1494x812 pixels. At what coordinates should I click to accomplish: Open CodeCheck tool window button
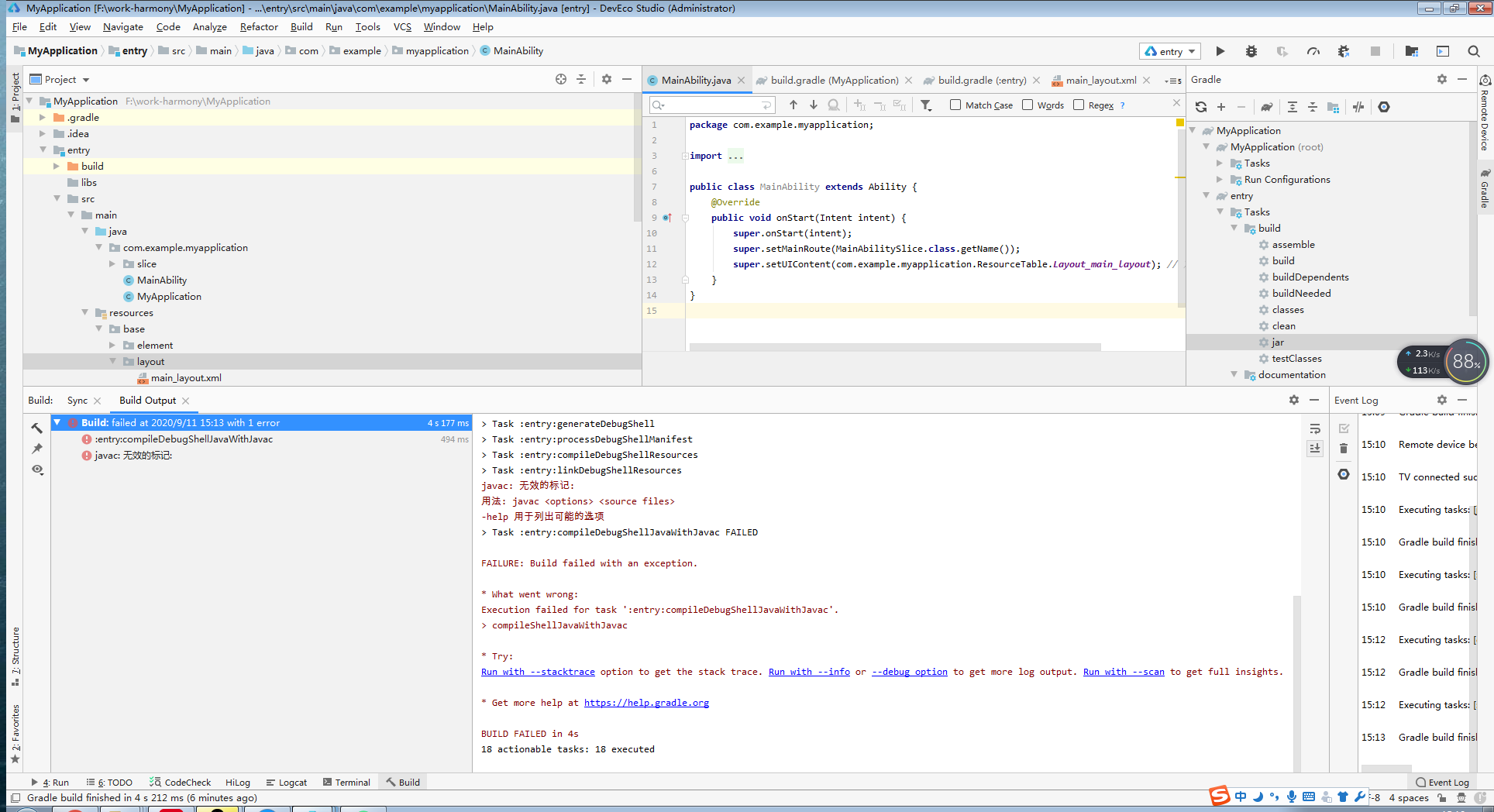coord(181,783)
